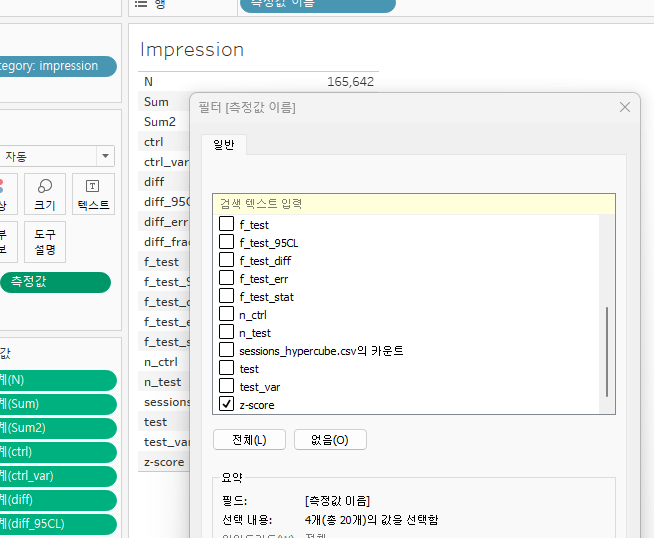
Task: Select the n_test row header in table
Action: (163, 382)
